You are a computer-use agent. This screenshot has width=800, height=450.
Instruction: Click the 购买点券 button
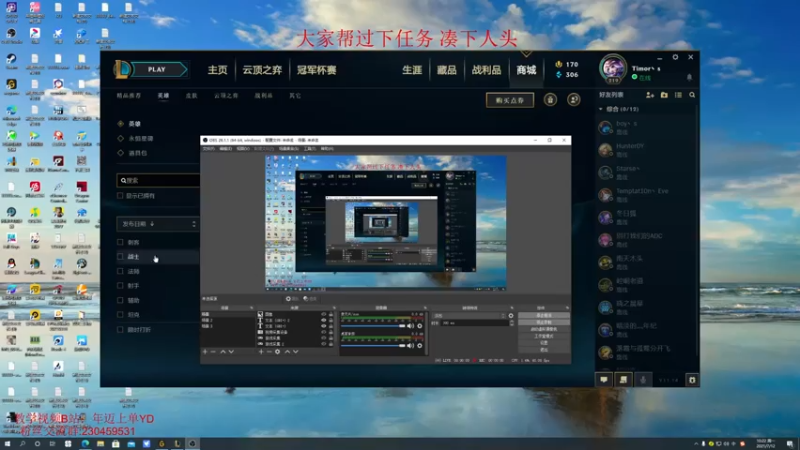pyautogui.click(x=510, y=101)
